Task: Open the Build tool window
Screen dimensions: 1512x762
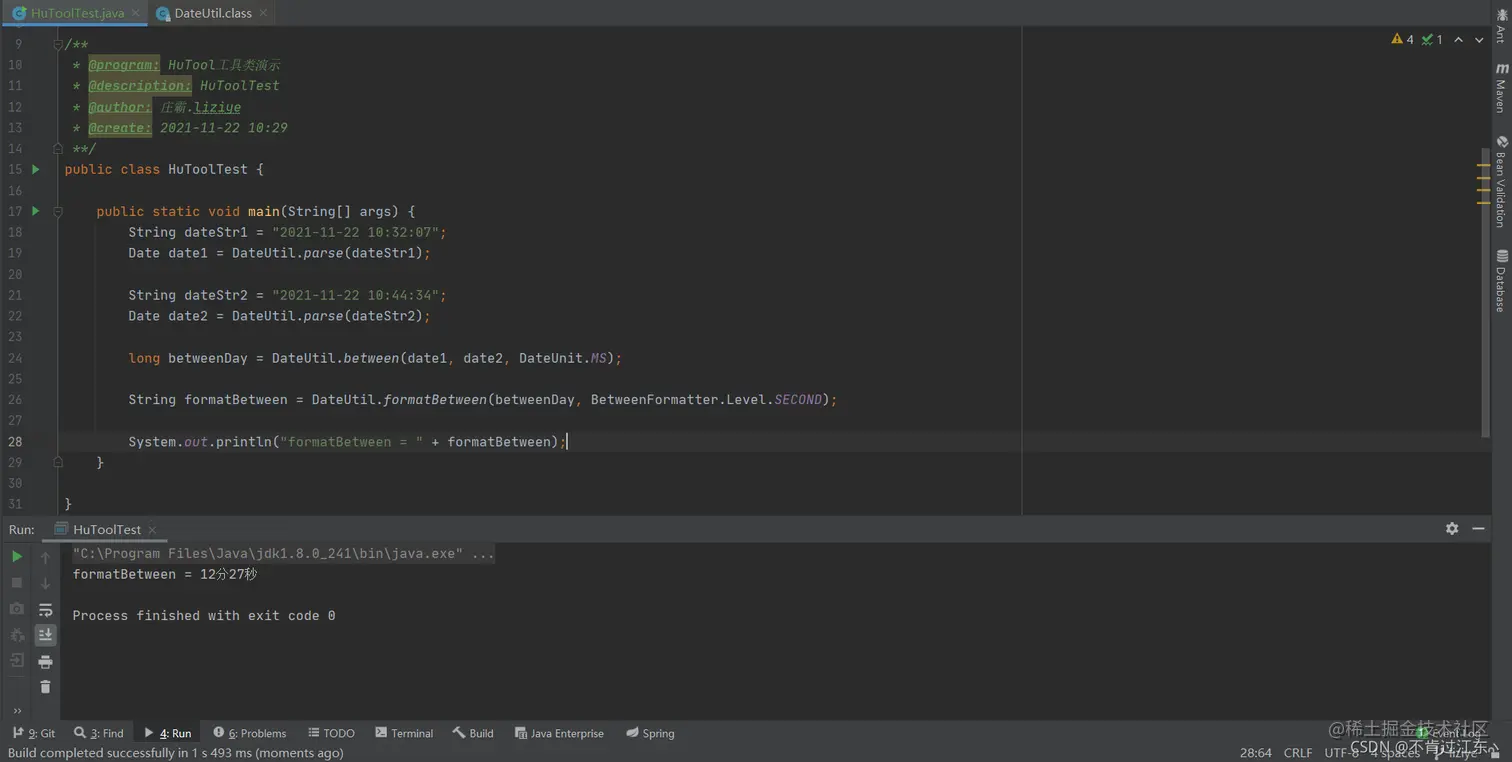Action: pyautogui.click(x=473, y=733)
